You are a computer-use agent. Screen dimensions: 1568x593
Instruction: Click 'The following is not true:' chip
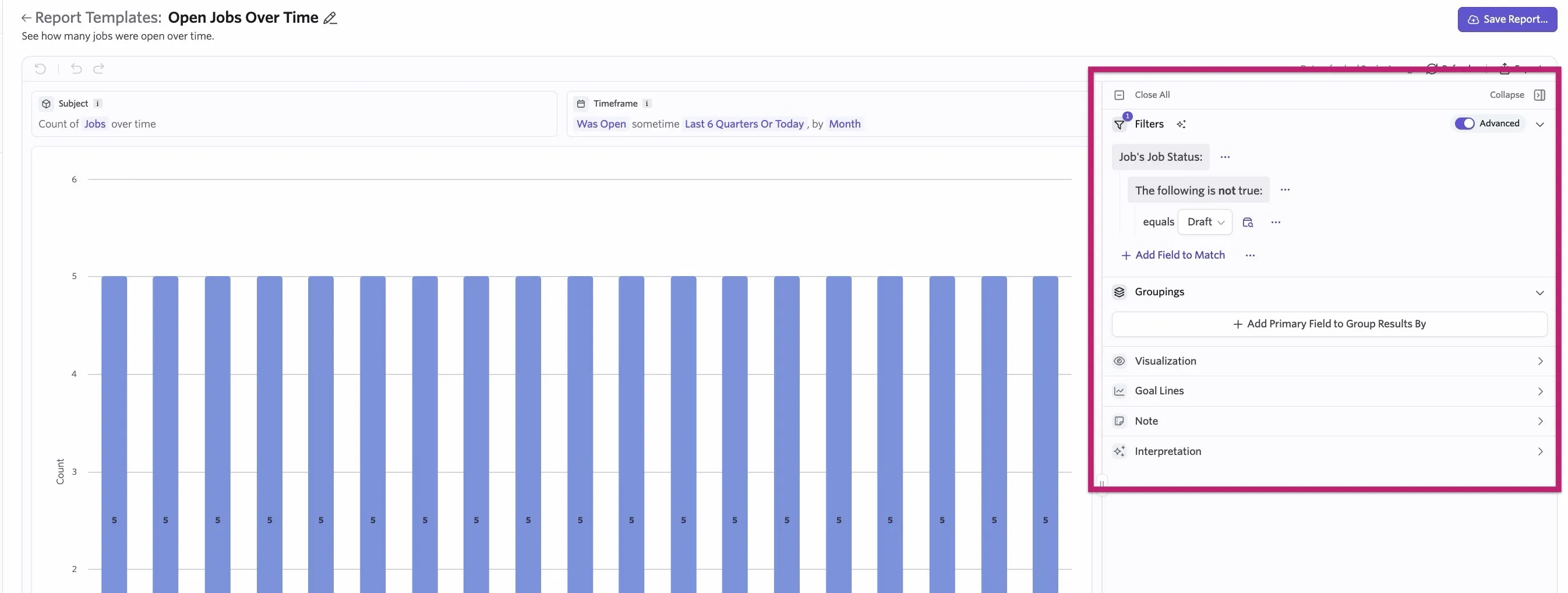[1199, 190]
